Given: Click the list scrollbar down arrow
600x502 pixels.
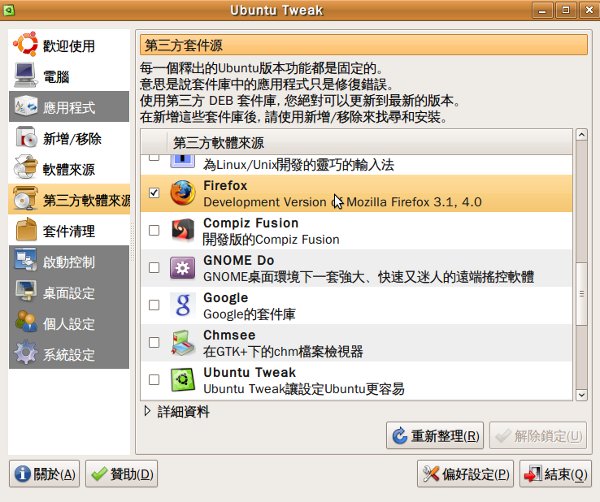Looking at the screenshot, I should (582, 394).
